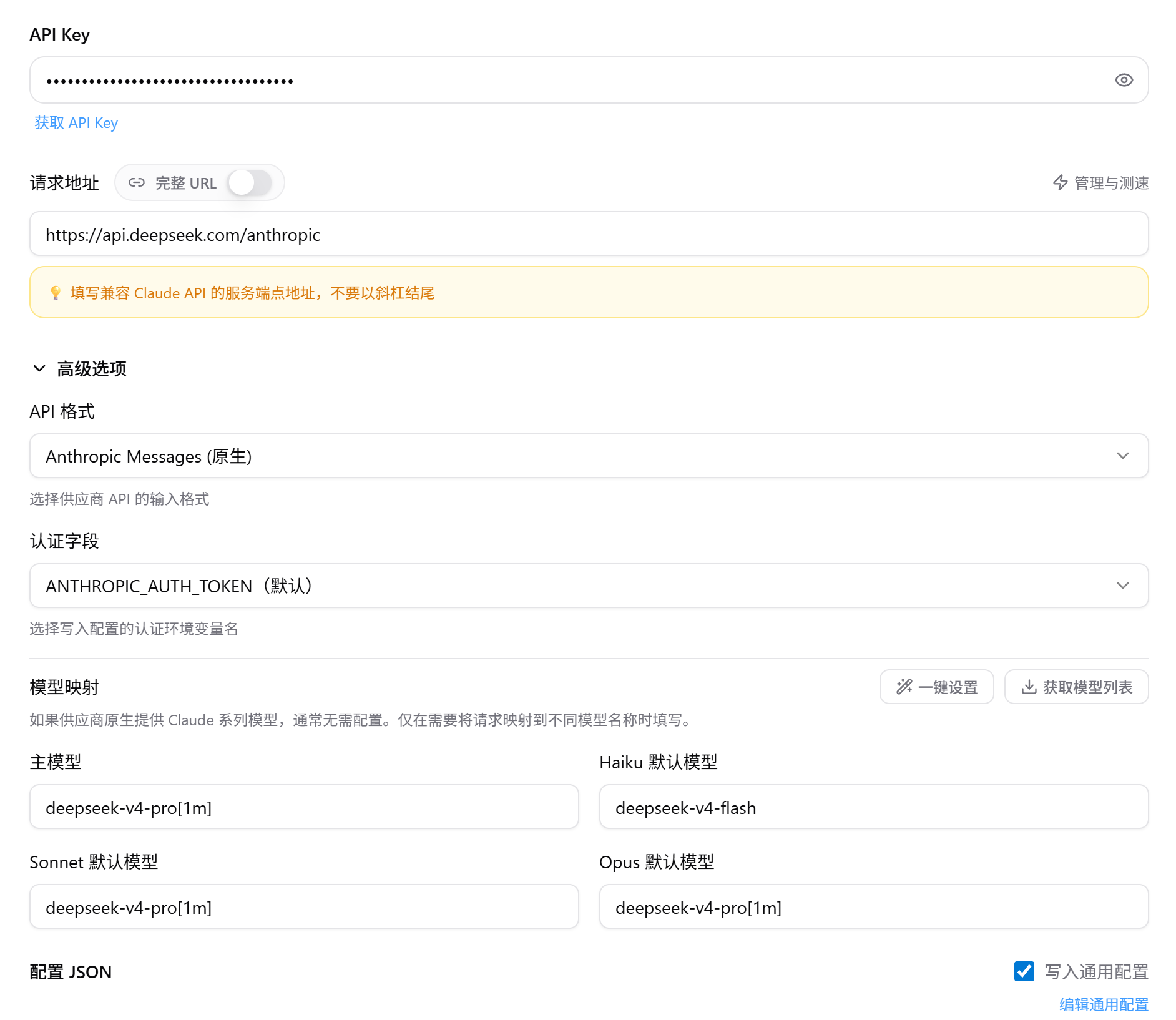Click the Haiku 默认模型 input field
Viewport: 1176px width, 1020px height.
[x=874, y=807]
